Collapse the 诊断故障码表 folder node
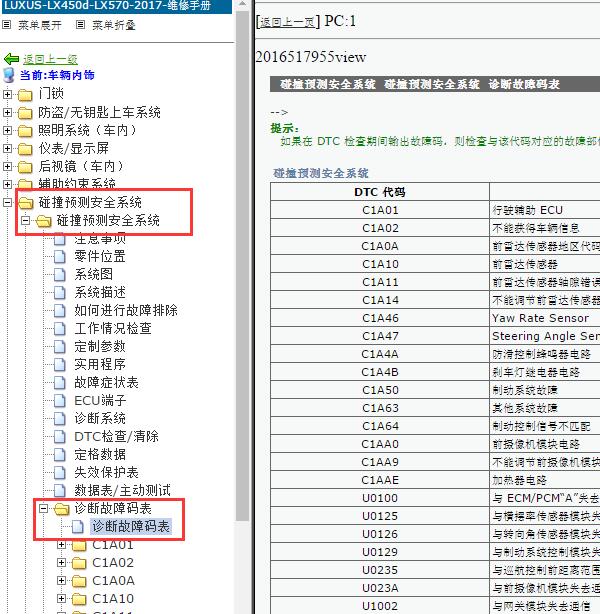The image size is (600, 614). point(43,509)
